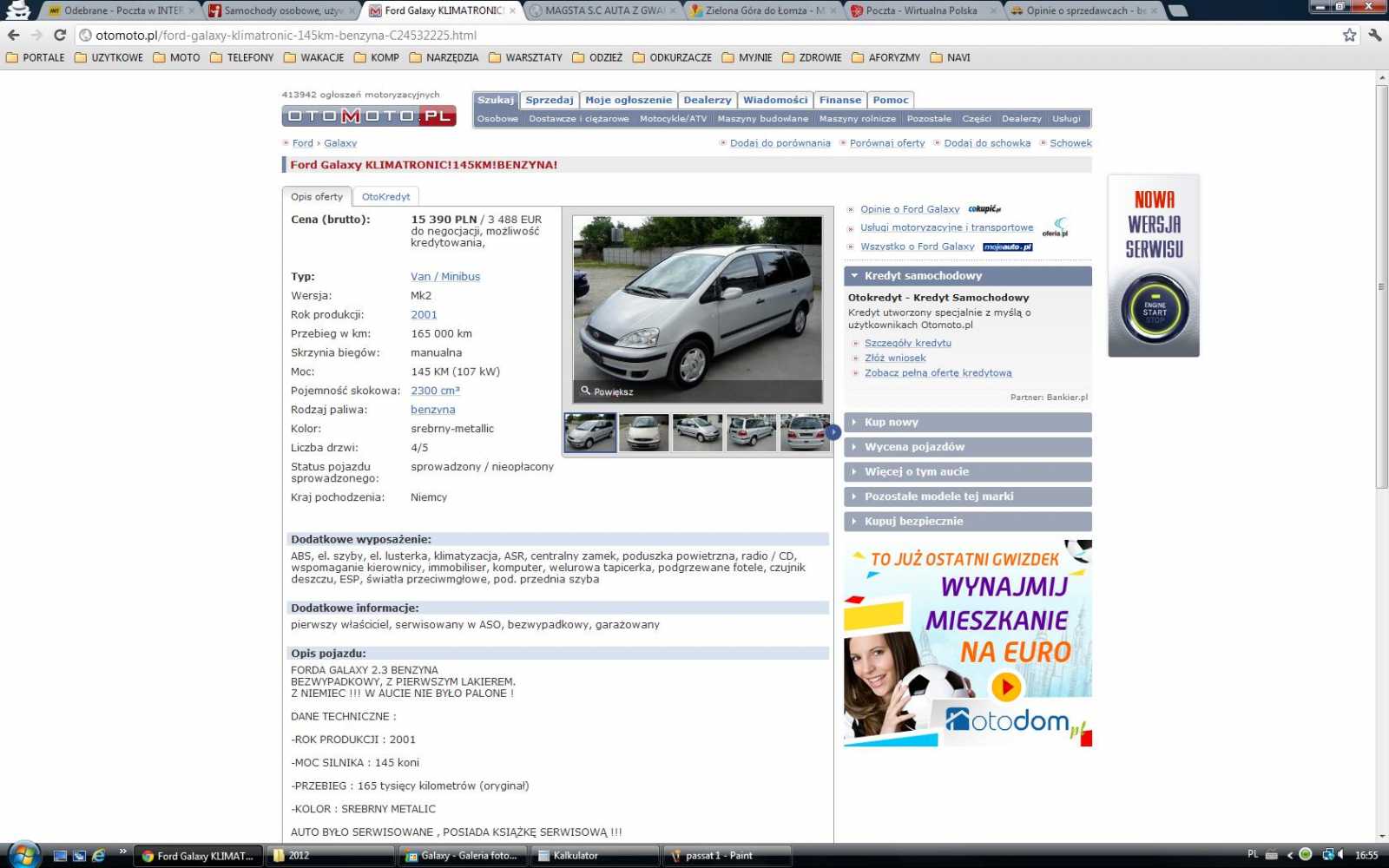Screen dimensions: 1389x868
Task: Click Van / Minibus type link
Action: coord(445,276)
